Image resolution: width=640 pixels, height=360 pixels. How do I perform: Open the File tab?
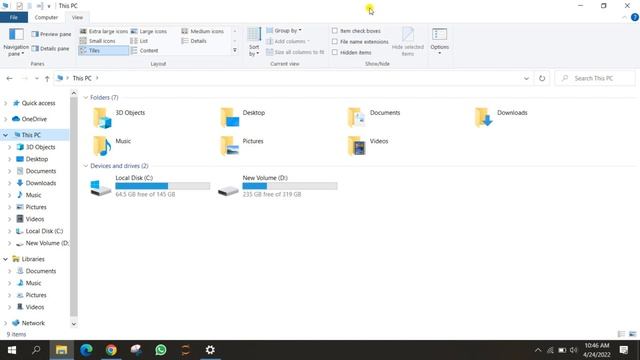[14, 18]
